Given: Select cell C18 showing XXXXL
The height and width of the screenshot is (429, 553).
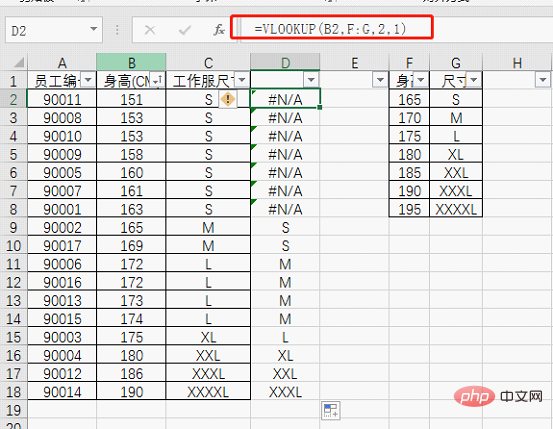Looking at the screenshot, I should pos(208,392).
